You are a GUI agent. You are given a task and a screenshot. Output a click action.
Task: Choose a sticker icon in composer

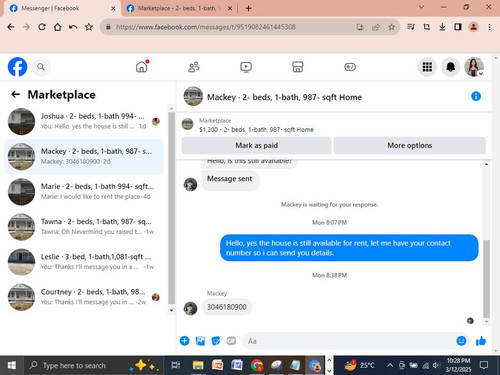216,341
